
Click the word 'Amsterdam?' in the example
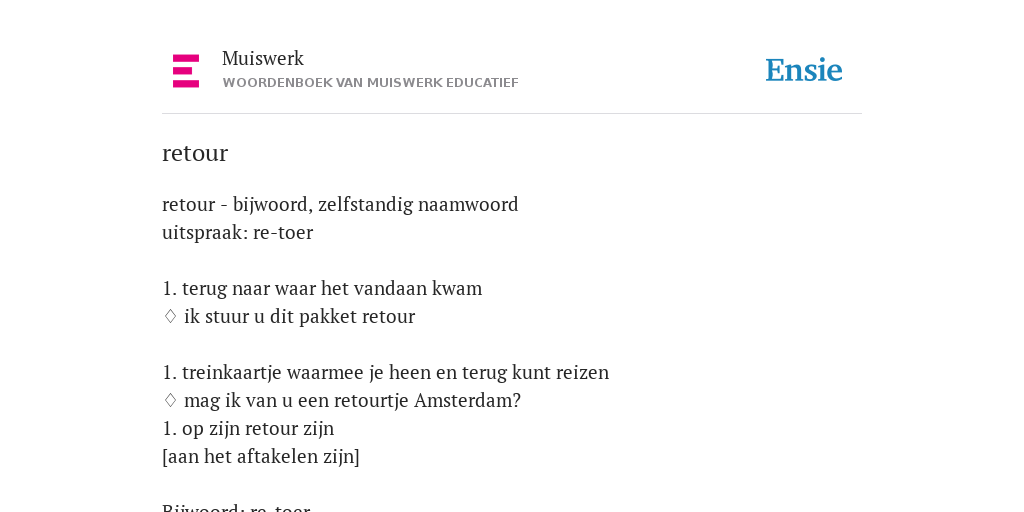468,400
